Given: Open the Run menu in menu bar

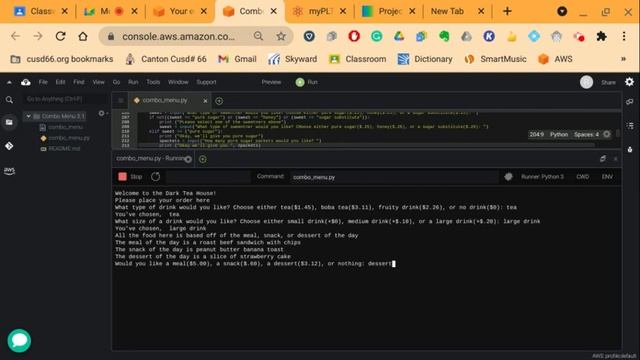Looking at the screenshot, I should [133, 82].
